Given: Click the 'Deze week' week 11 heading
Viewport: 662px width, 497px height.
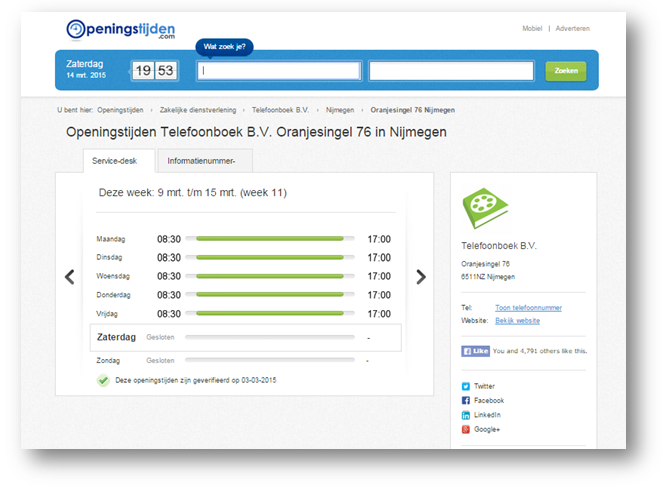Looking at the screenshot, I should (x=193, y=193).
